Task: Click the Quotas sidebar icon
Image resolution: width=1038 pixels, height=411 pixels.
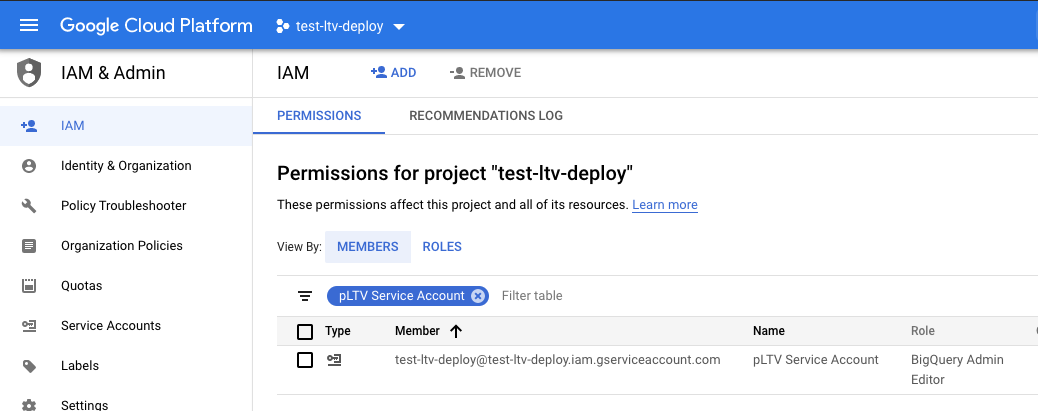Action: (29, 286)
